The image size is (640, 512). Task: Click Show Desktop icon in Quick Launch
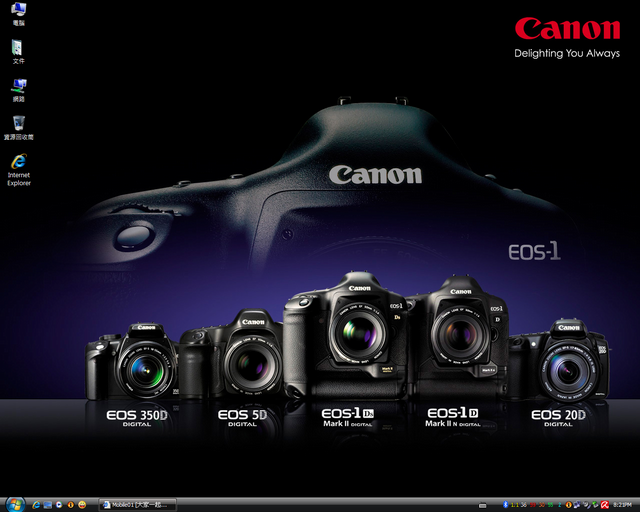coord(48,505)
